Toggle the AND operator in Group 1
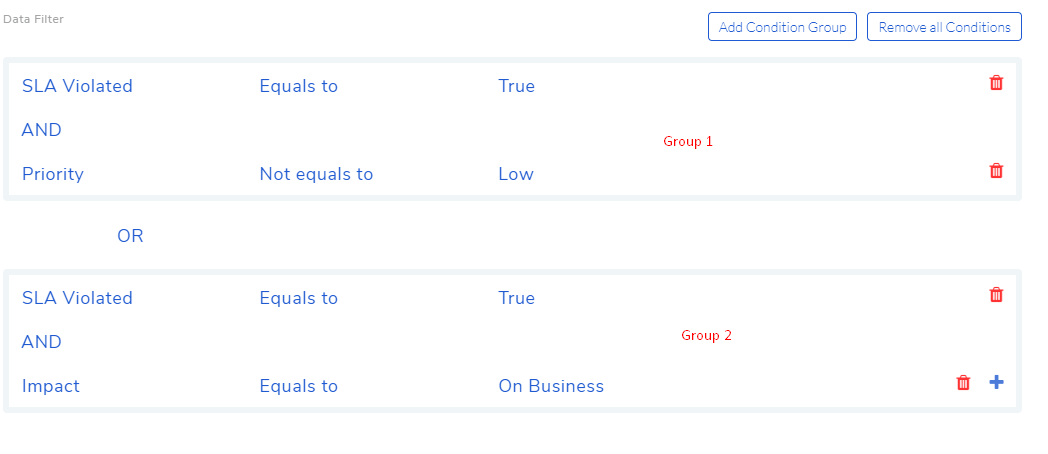Screen dimensions: 1048x454 (x=41, y=130)
